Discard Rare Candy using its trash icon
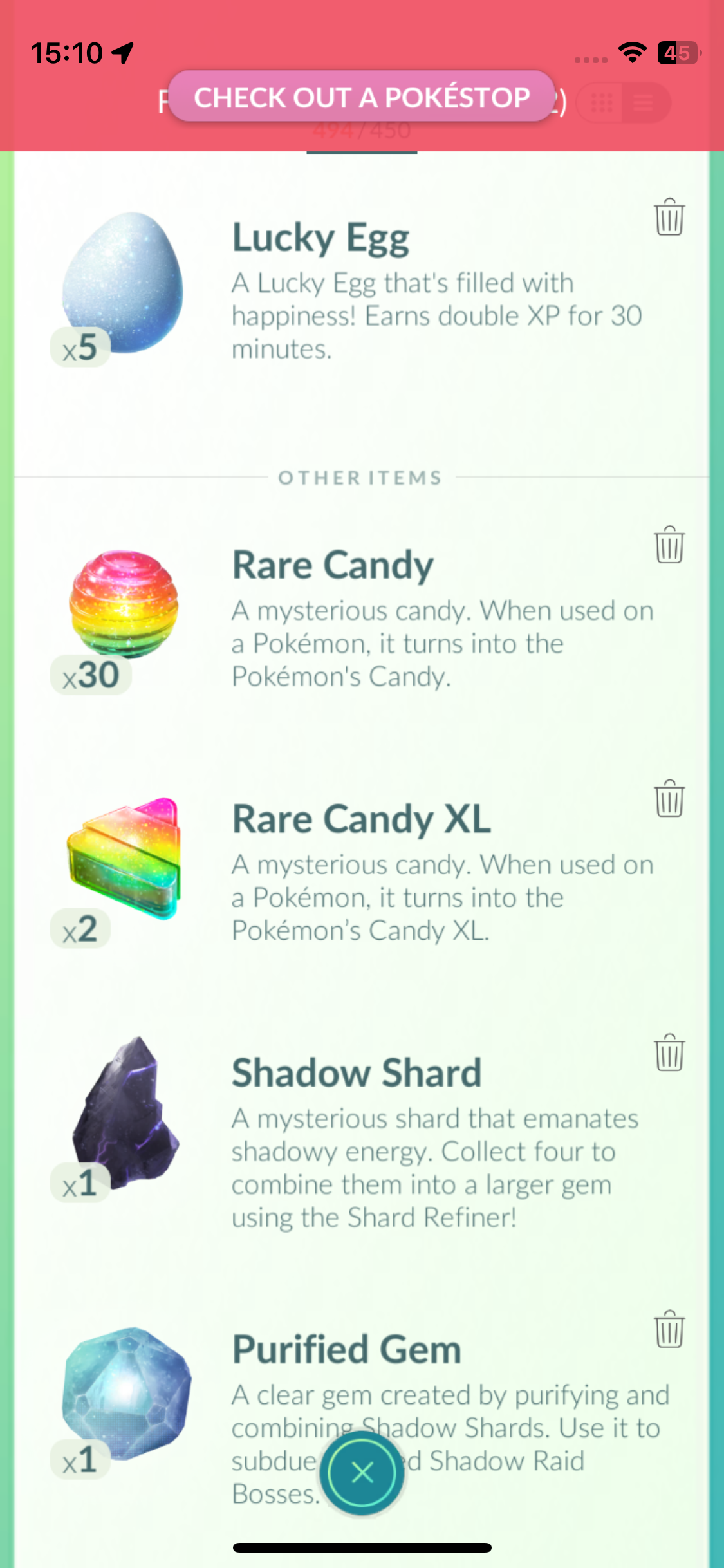This screenshot has width=724, height=1568. (669, 545)
